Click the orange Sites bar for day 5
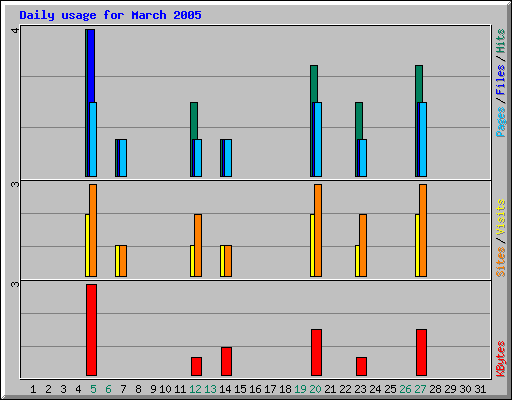 point(93,230)
